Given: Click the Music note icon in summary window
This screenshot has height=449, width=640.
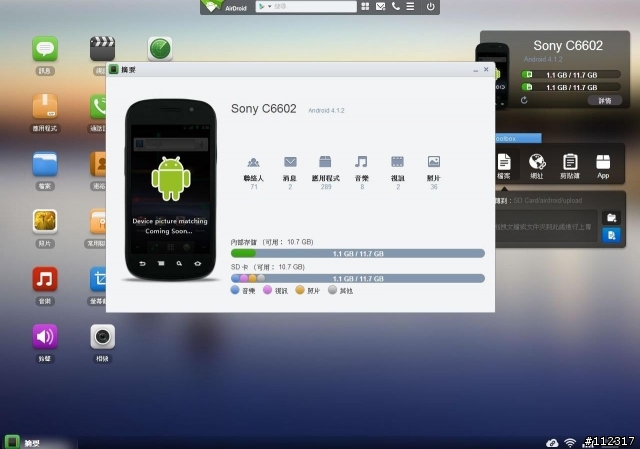Looking at the screenshot, I should 361,162.
